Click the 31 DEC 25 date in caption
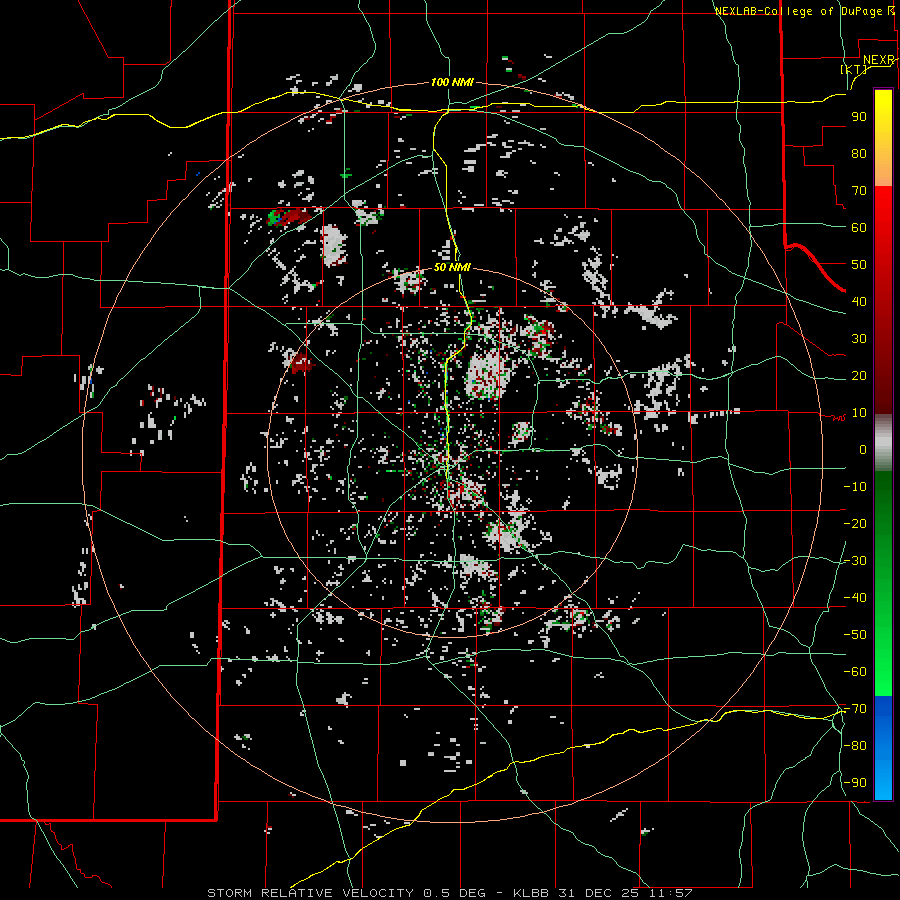900x900 pixels. [x=598, y=893]
